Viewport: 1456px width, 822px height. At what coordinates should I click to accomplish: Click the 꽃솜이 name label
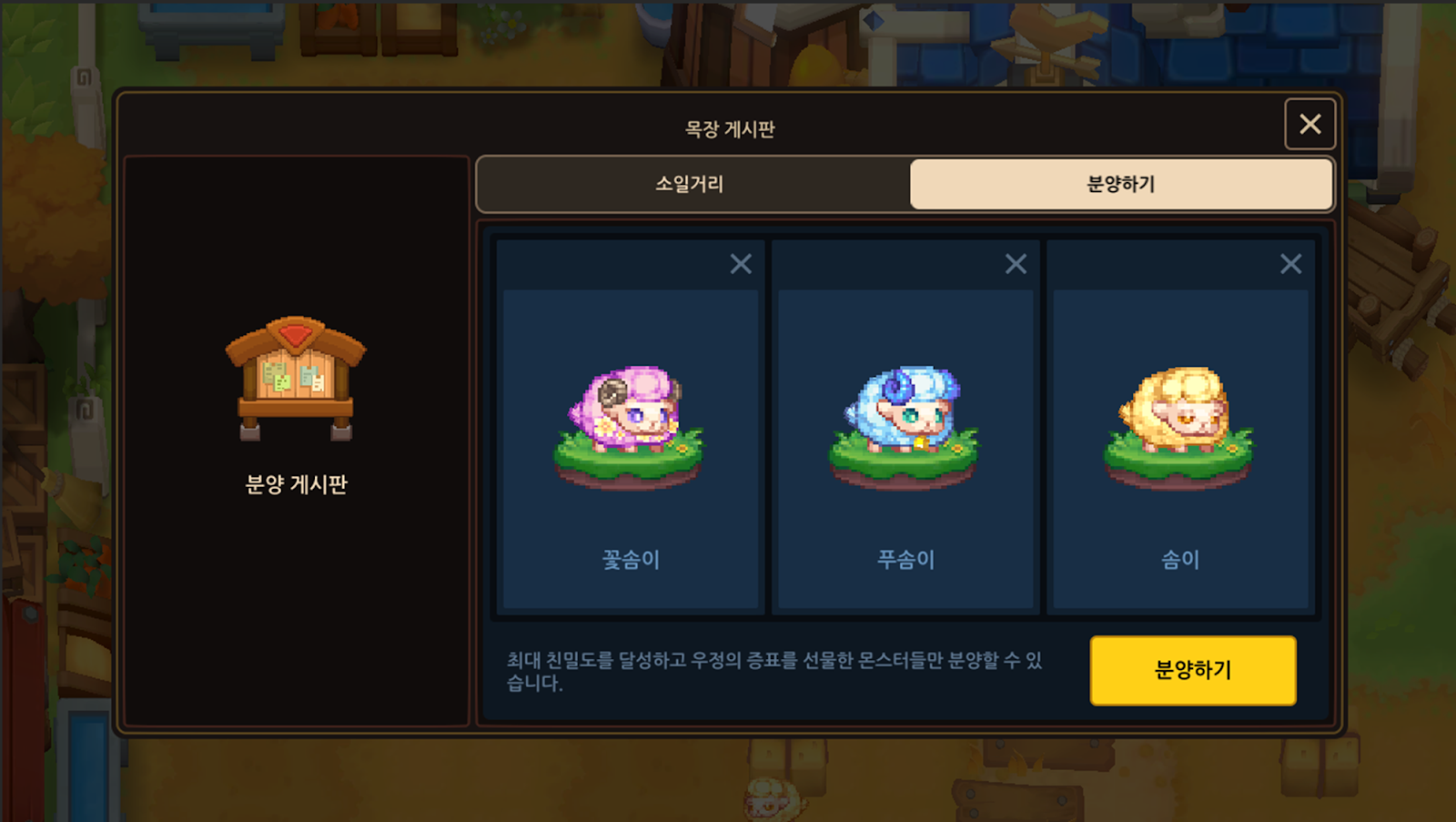(x=631, y=559)
